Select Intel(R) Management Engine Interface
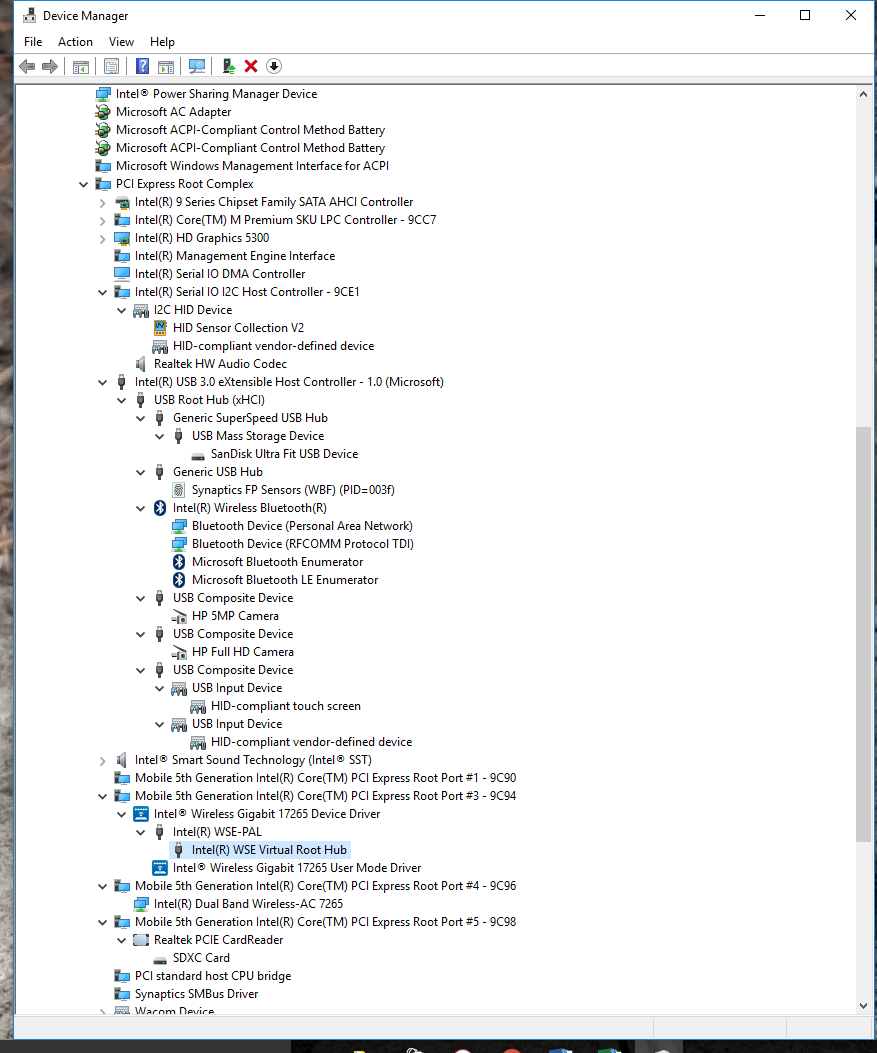 click(x=234, y=257)
